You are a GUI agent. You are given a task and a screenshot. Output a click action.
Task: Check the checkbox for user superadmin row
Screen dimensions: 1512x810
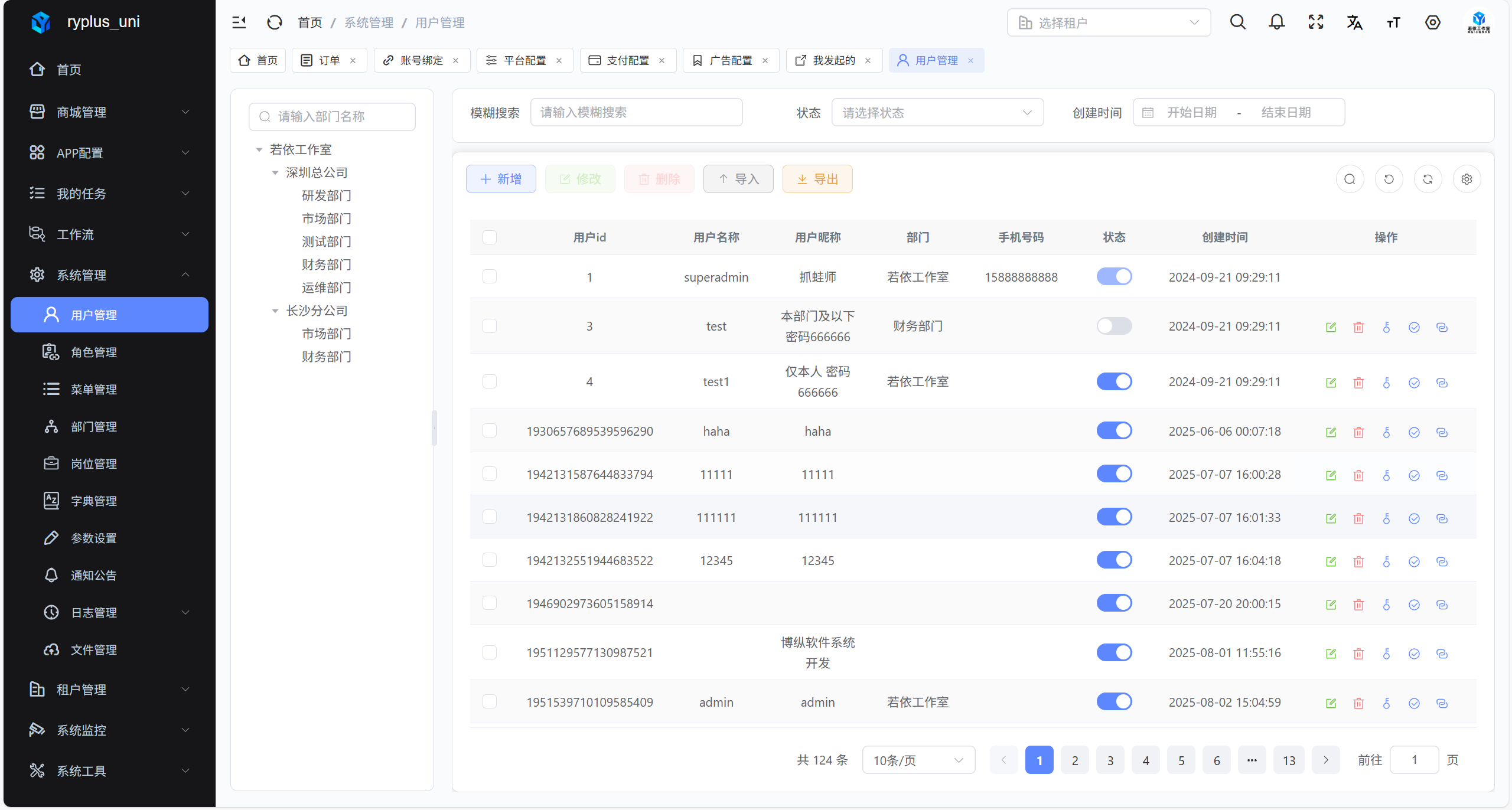pyautogui.click(x=490, y=276)
